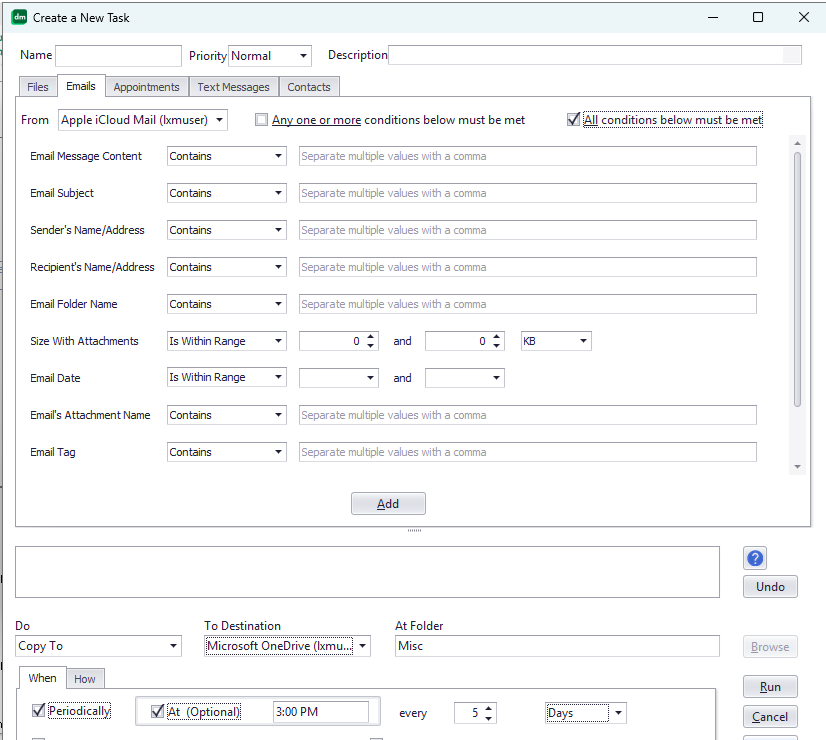Disable the Periodically checkbox

pos(38,711)
